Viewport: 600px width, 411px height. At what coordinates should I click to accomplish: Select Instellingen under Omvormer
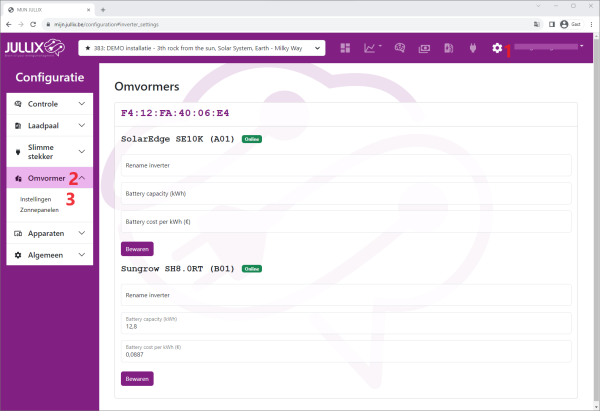pyautogui.click(x=35, y=199)
